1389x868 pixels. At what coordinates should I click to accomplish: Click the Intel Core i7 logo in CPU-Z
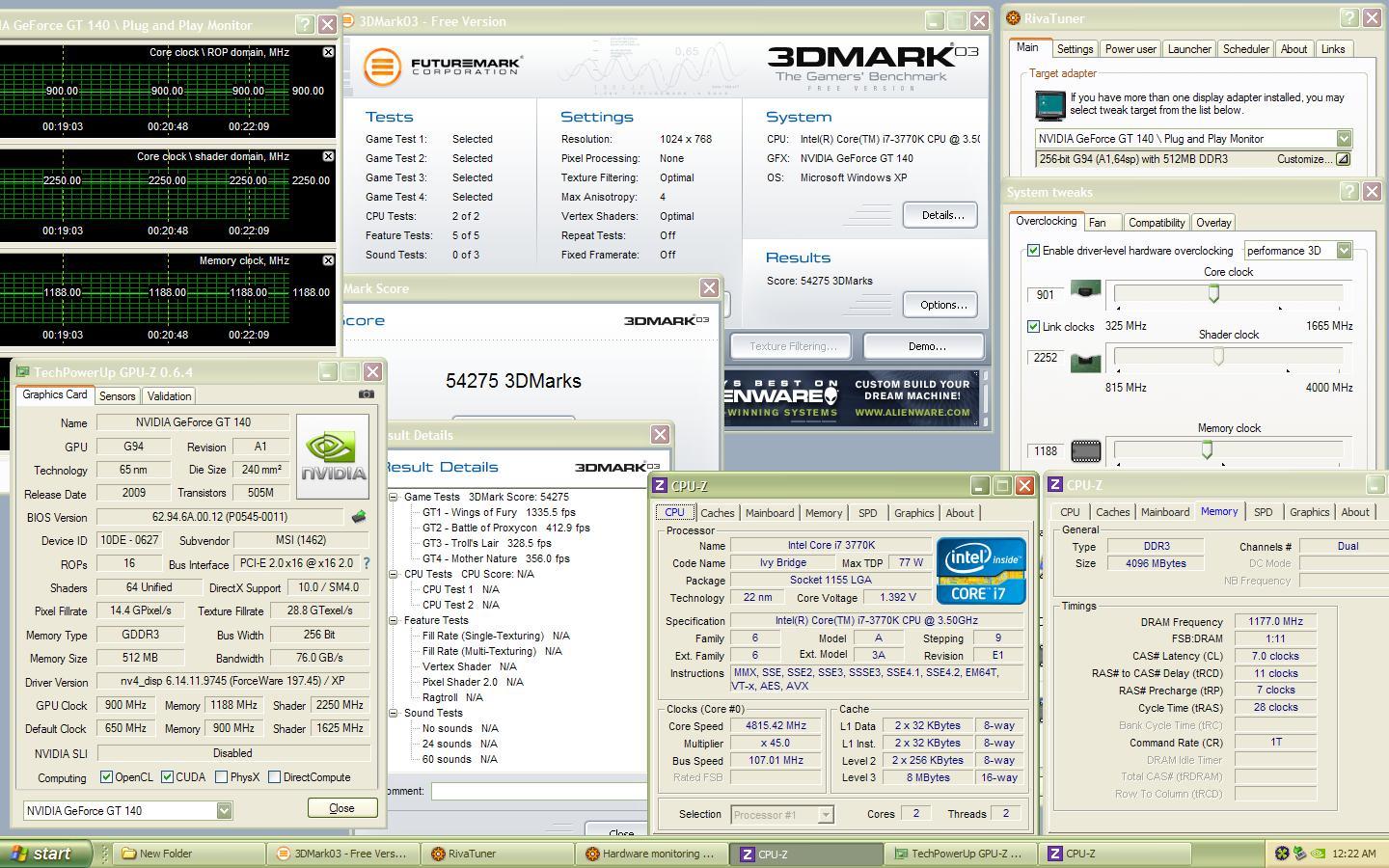click(981, 571)
